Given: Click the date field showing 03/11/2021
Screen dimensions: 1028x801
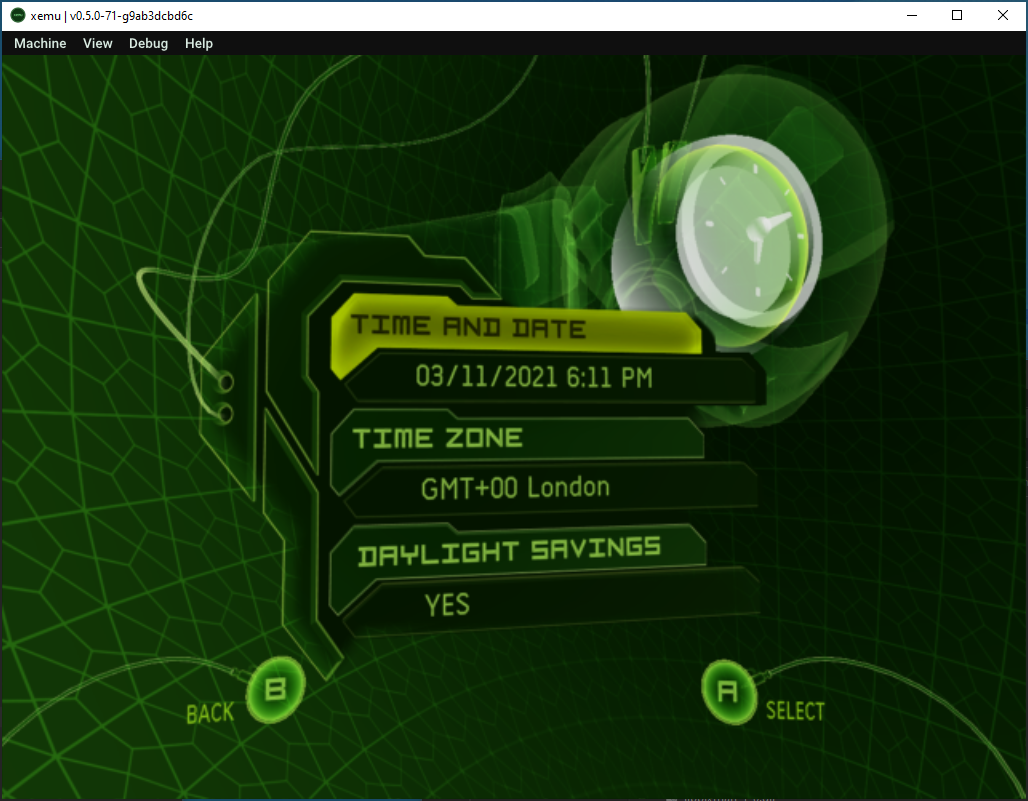Looking at the screenshot, I should point(534,377).
